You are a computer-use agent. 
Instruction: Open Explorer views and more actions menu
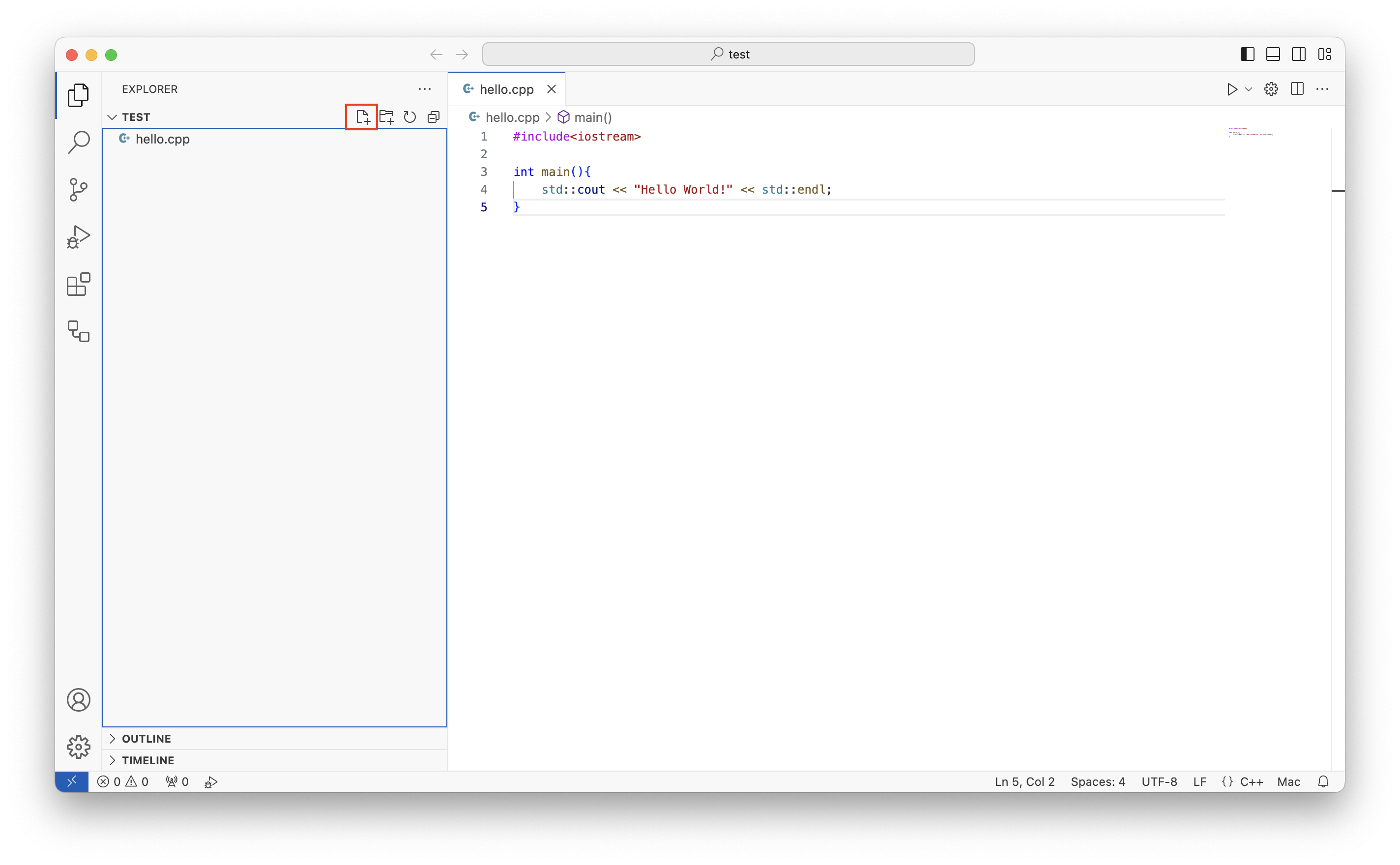425,88
